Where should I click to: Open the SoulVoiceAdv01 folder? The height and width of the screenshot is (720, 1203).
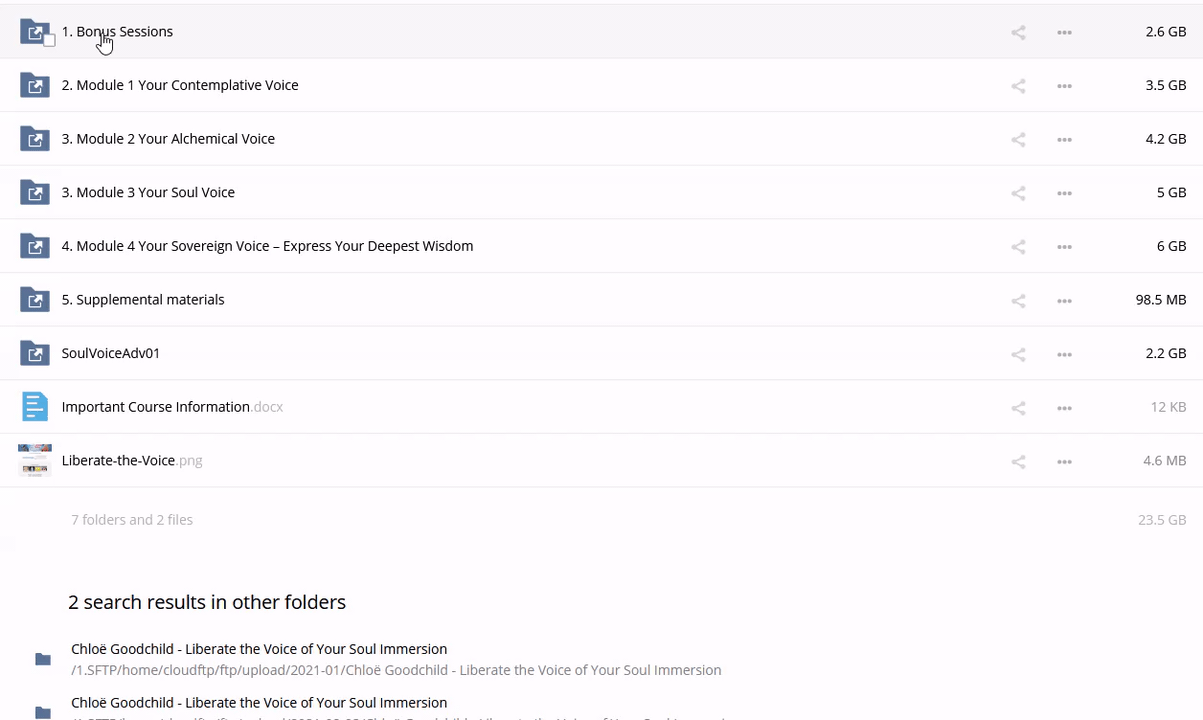[x=111, y=353]
